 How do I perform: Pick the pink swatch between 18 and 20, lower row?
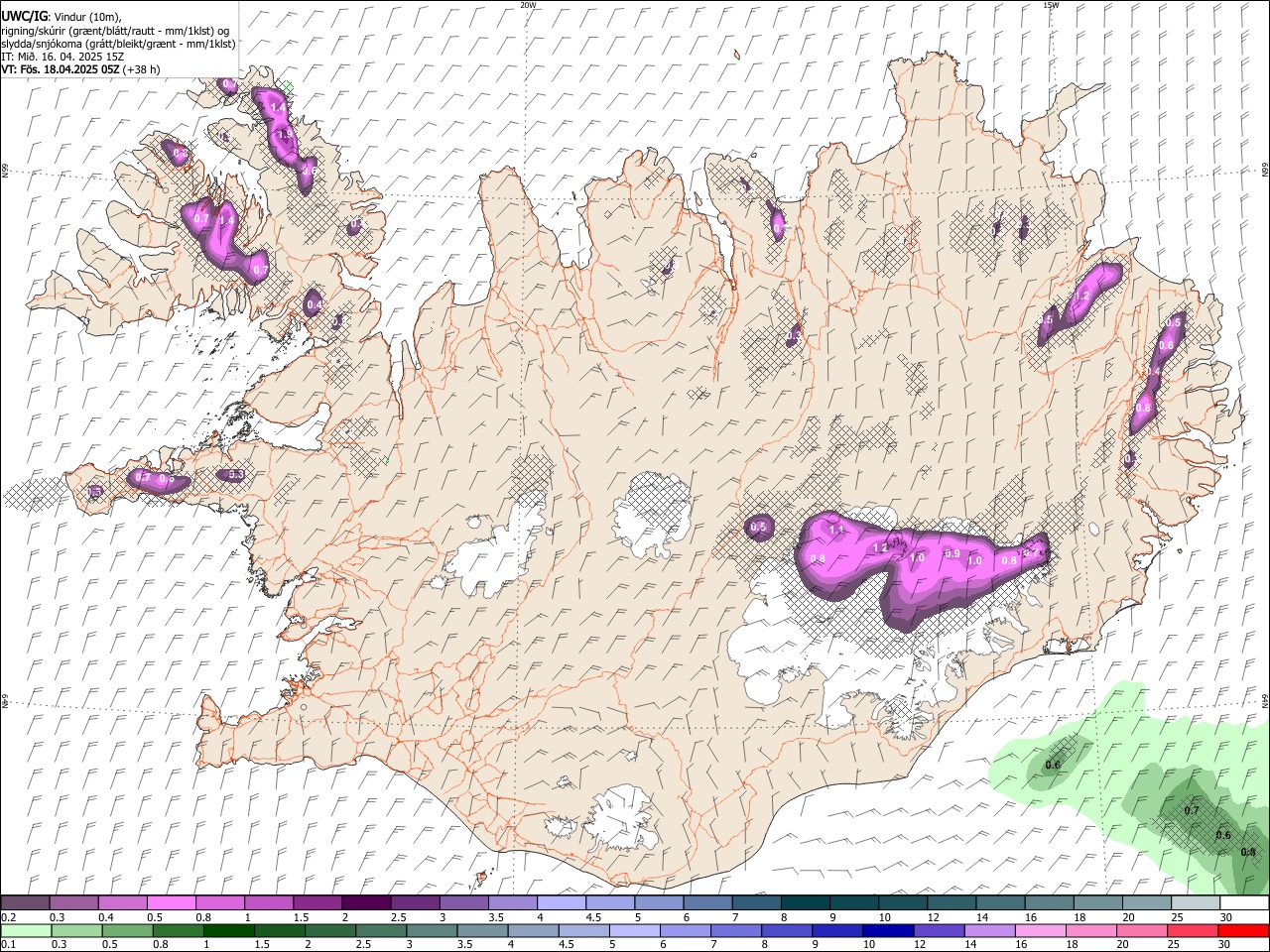1091,930
